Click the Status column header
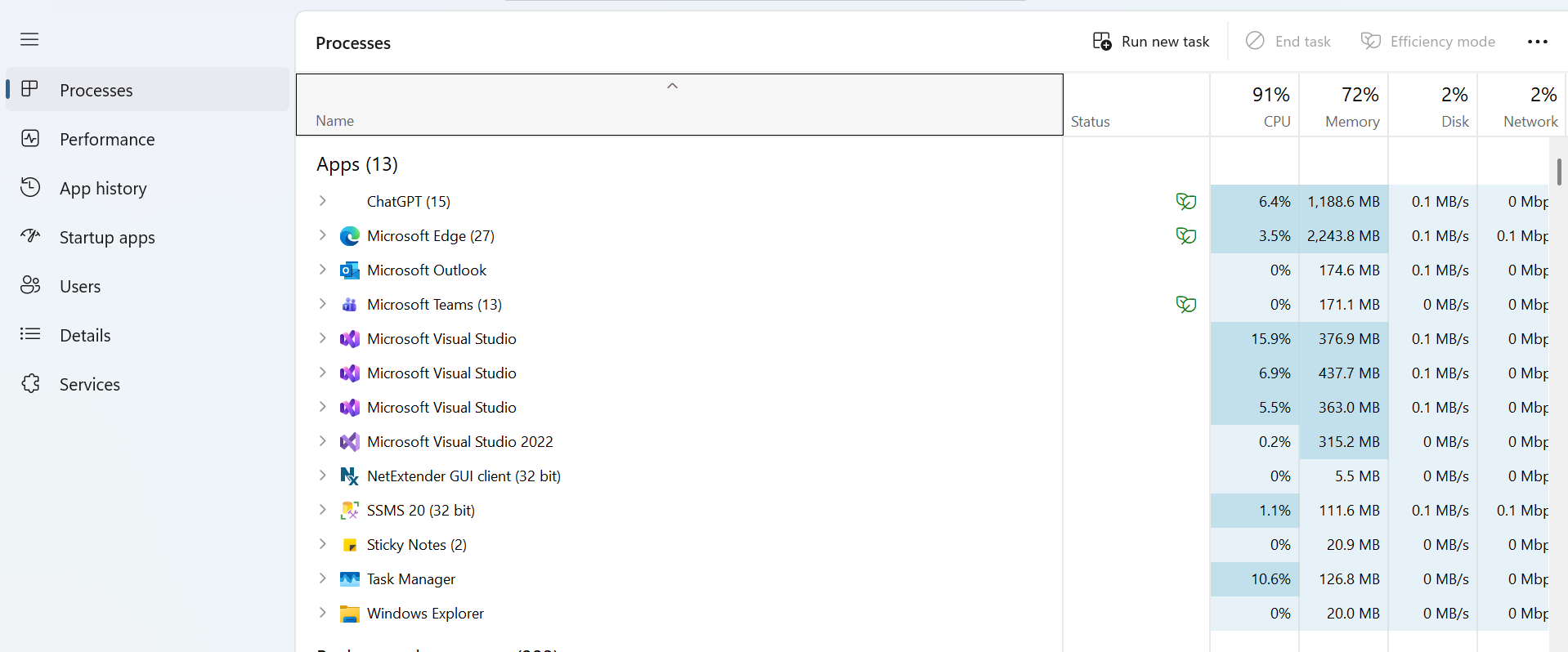 coord(1136,105)
